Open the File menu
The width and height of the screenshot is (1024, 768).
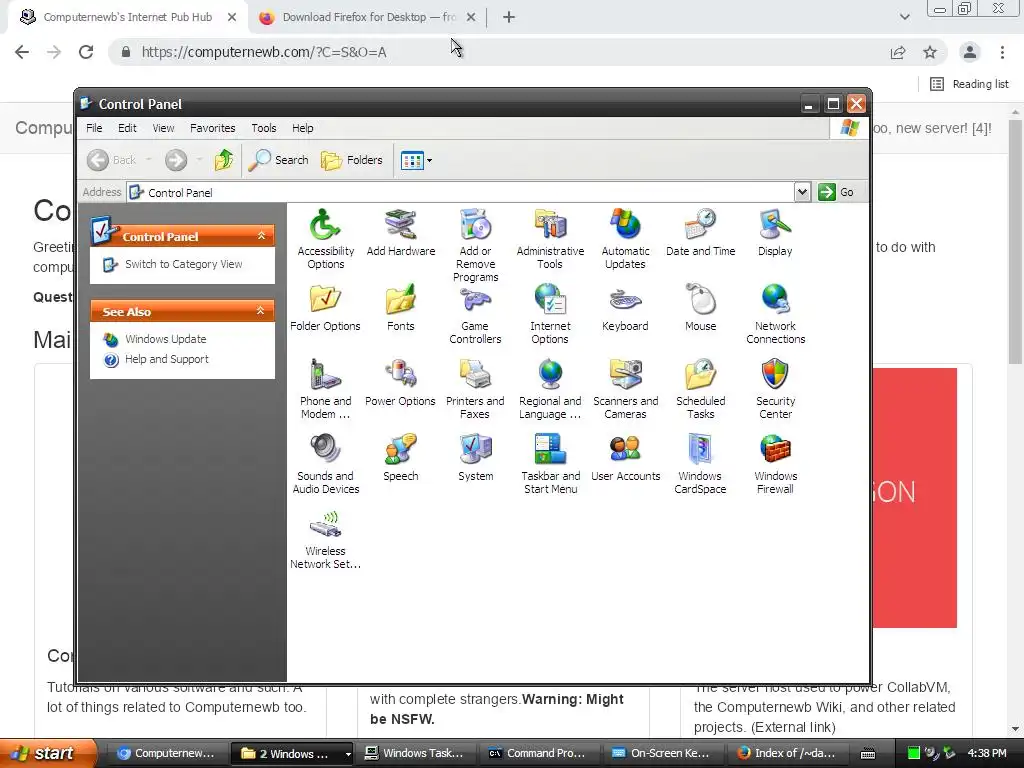[x=94, y=128]
